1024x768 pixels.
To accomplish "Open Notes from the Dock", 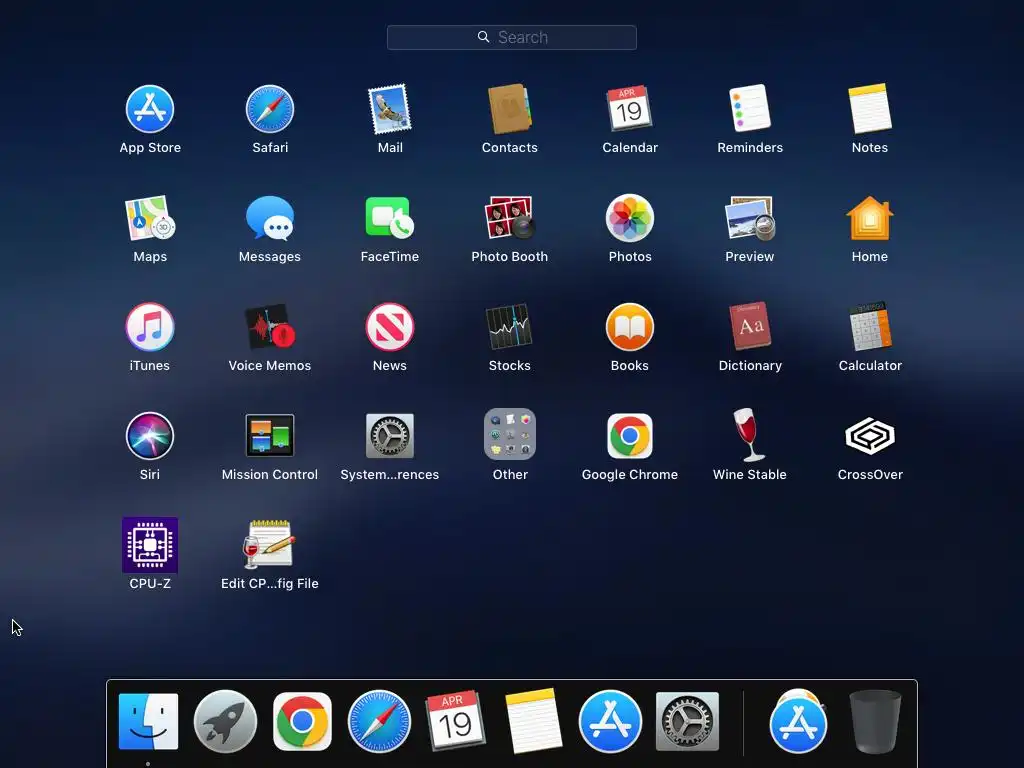I will point(533,722).
